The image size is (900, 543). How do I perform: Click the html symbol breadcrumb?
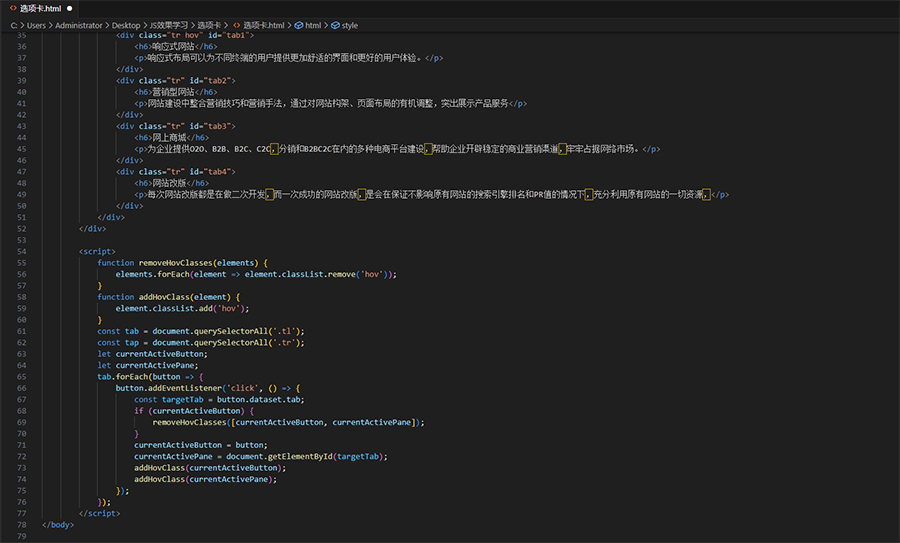[313, 25]
